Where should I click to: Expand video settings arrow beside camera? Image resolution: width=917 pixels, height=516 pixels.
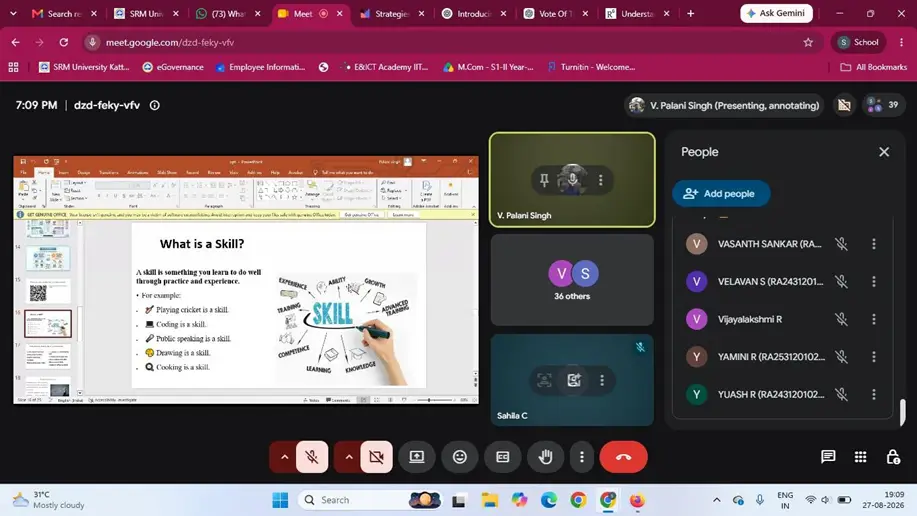(348, 456)
